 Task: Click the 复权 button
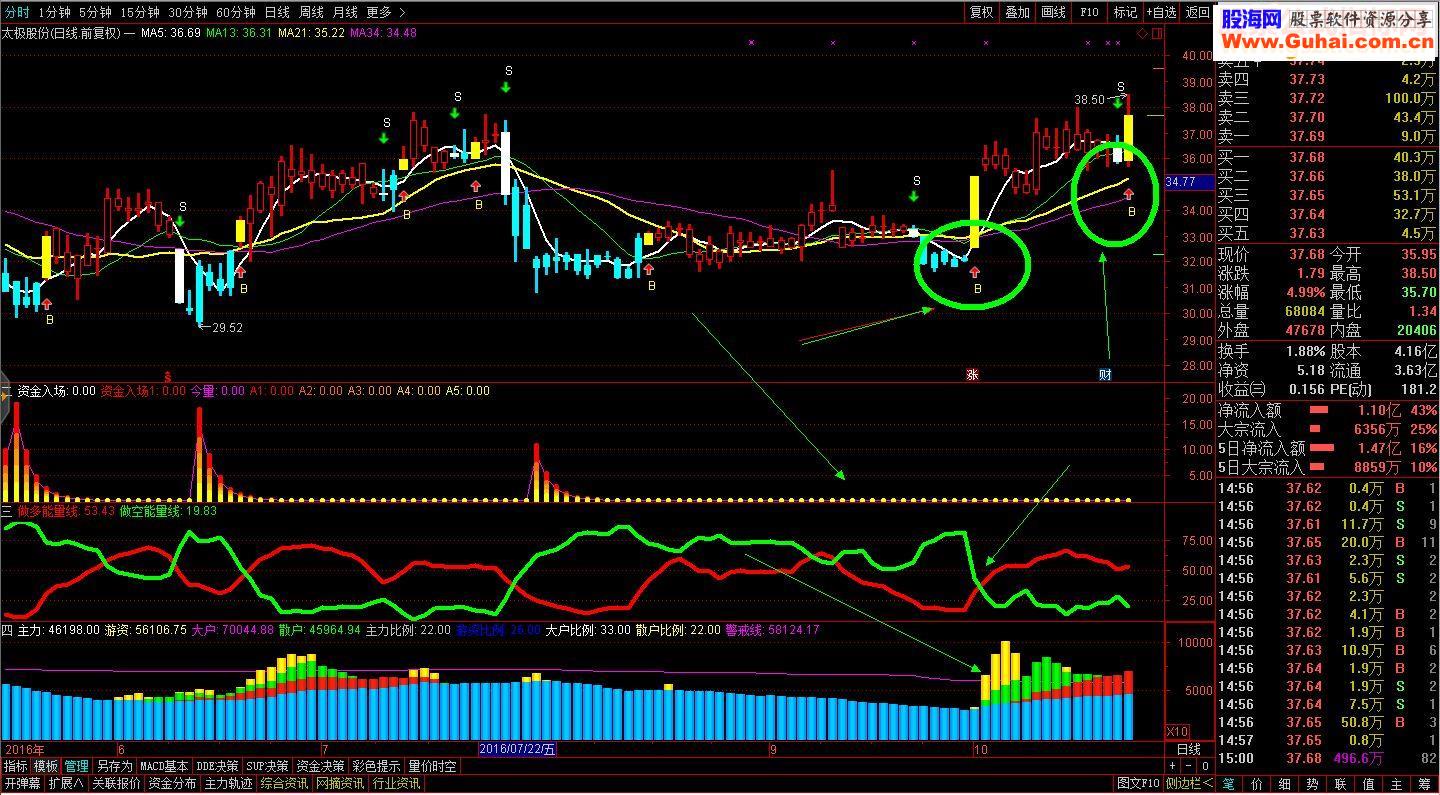(x=982, y=12)
